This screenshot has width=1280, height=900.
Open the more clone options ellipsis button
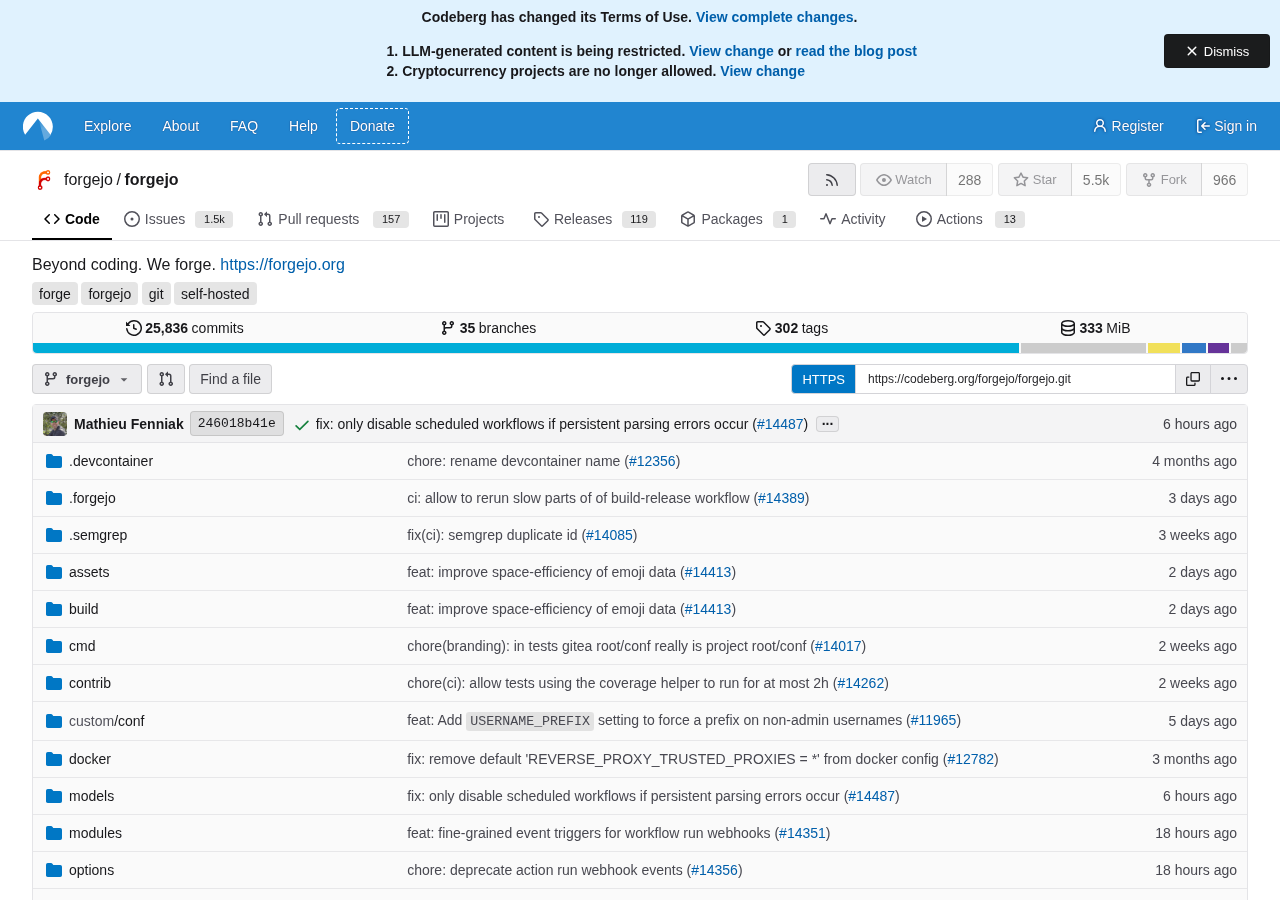pos(1229,379)
